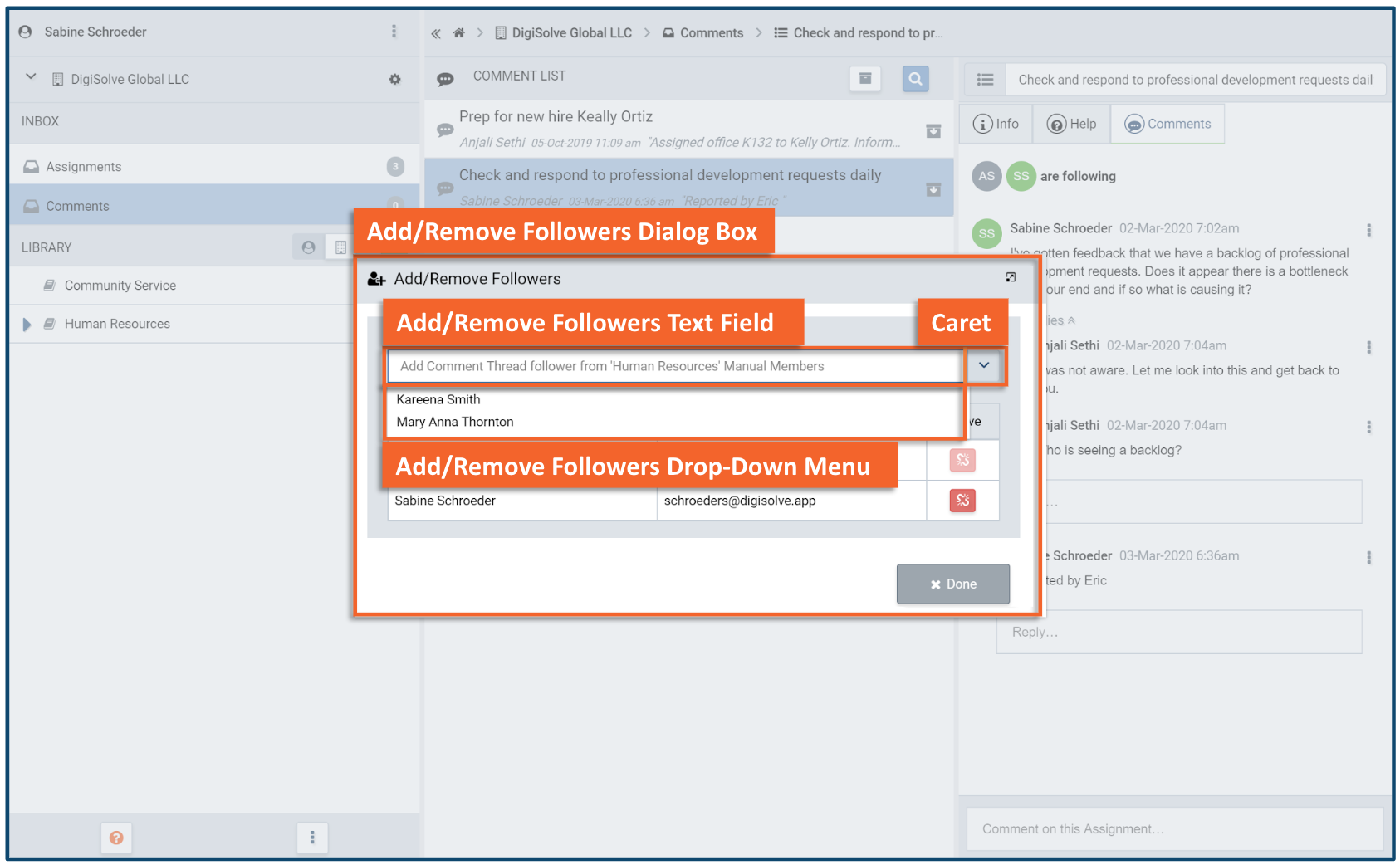Click Sabine Schroeder name in followers table
The width and height of the screenshot is (1400, 865).
[445, 501]
